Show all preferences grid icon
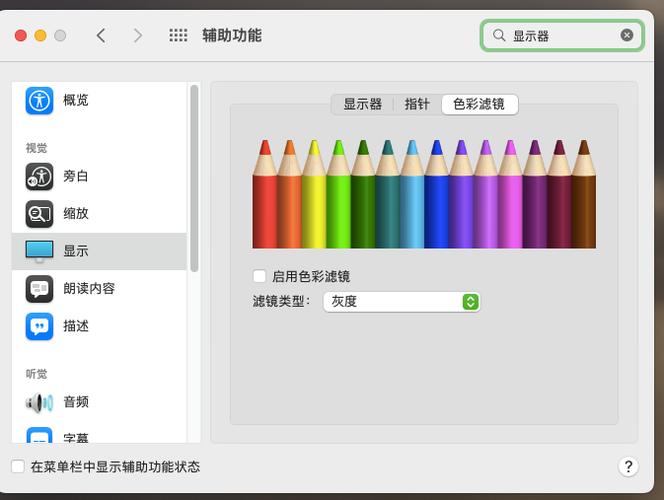The image size is (664, 500). tap(178, 35)
